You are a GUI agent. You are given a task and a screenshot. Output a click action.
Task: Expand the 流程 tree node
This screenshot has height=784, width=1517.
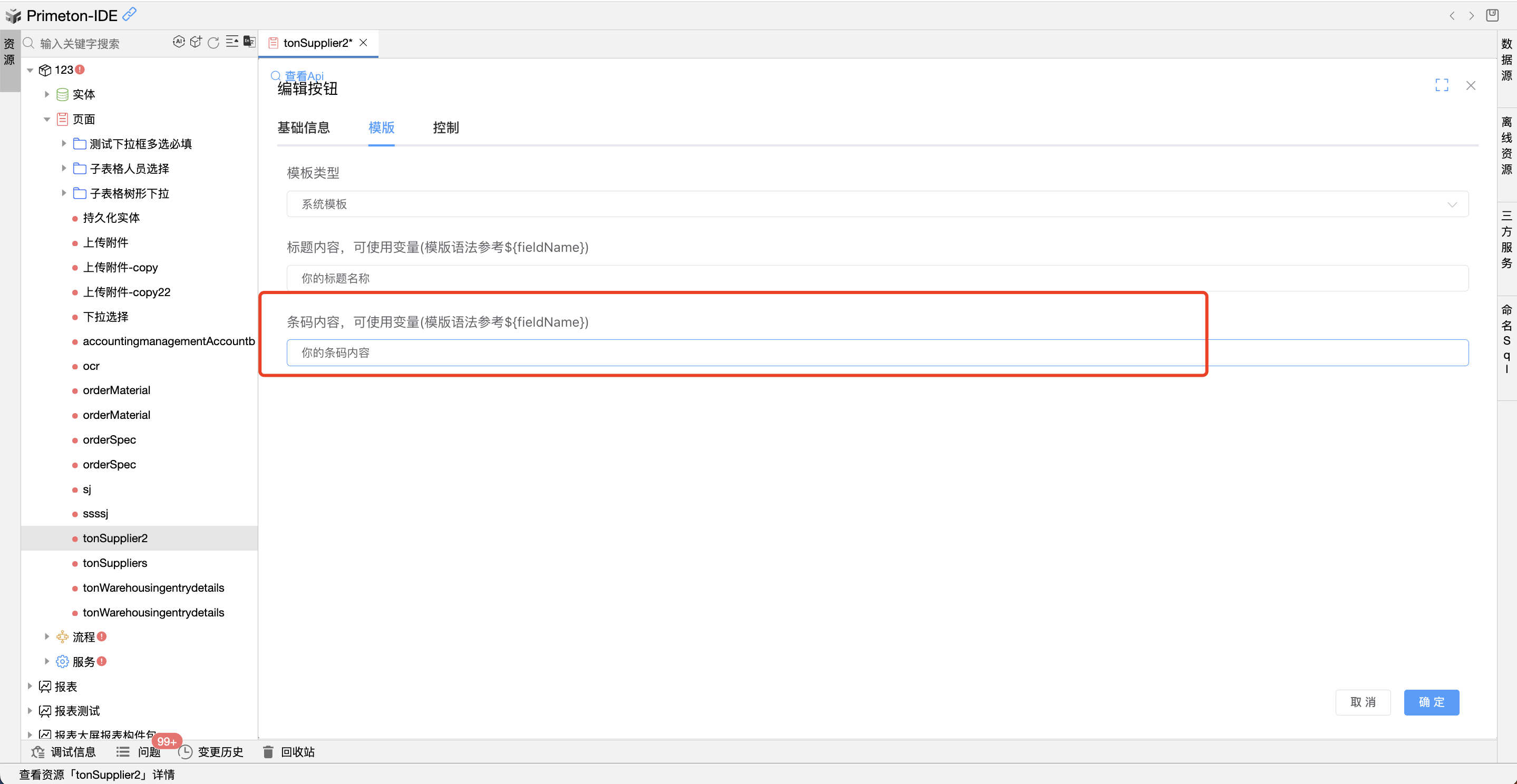[47, 637]
